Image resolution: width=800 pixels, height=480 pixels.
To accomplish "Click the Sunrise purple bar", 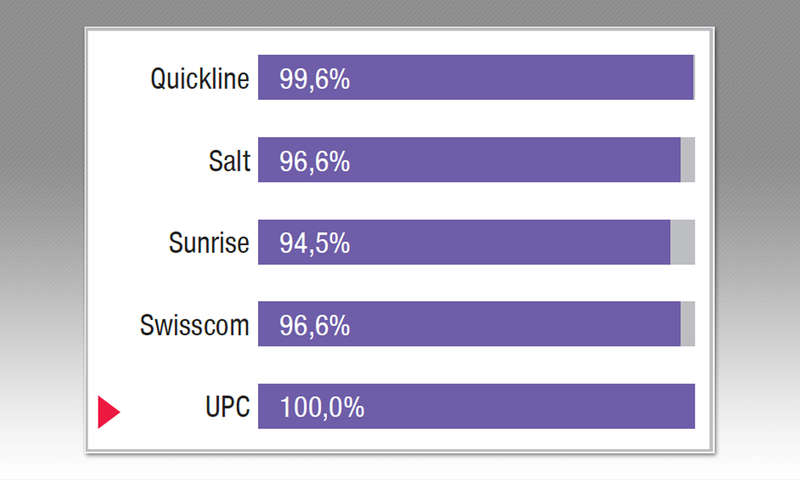I will pyautogui.click(x=464, y=242).
